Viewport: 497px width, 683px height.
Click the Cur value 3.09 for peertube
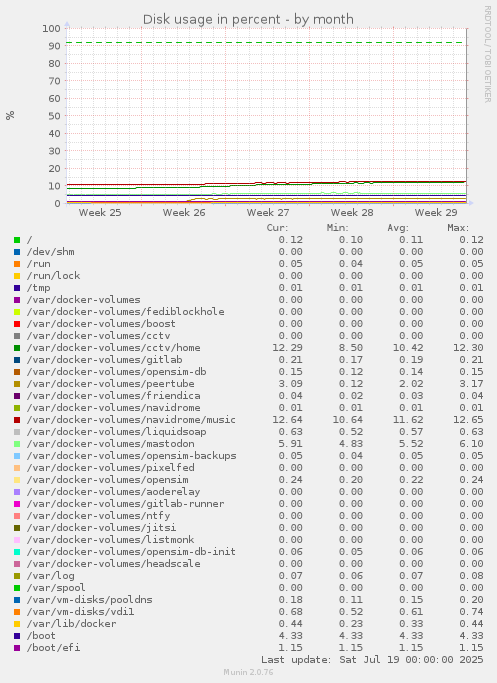point(291,384)
